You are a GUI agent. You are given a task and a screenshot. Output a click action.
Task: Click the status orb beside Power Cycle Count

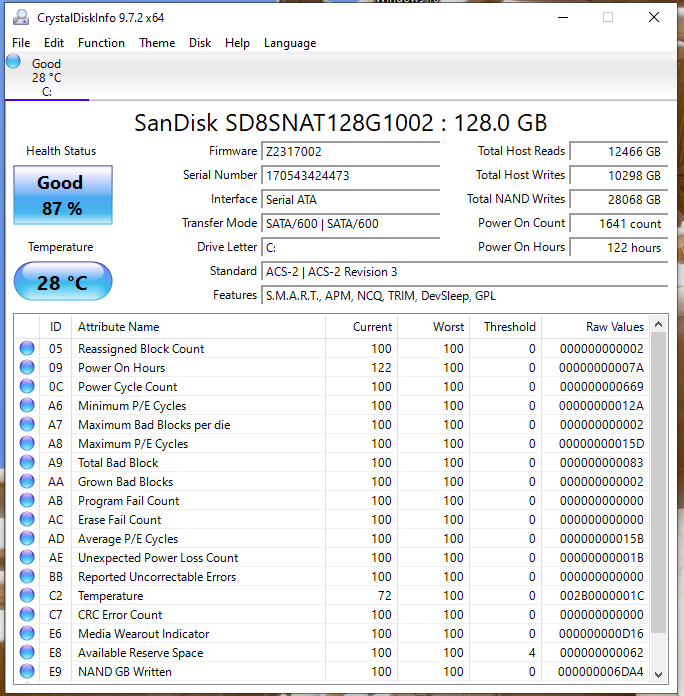coord(27,387)
